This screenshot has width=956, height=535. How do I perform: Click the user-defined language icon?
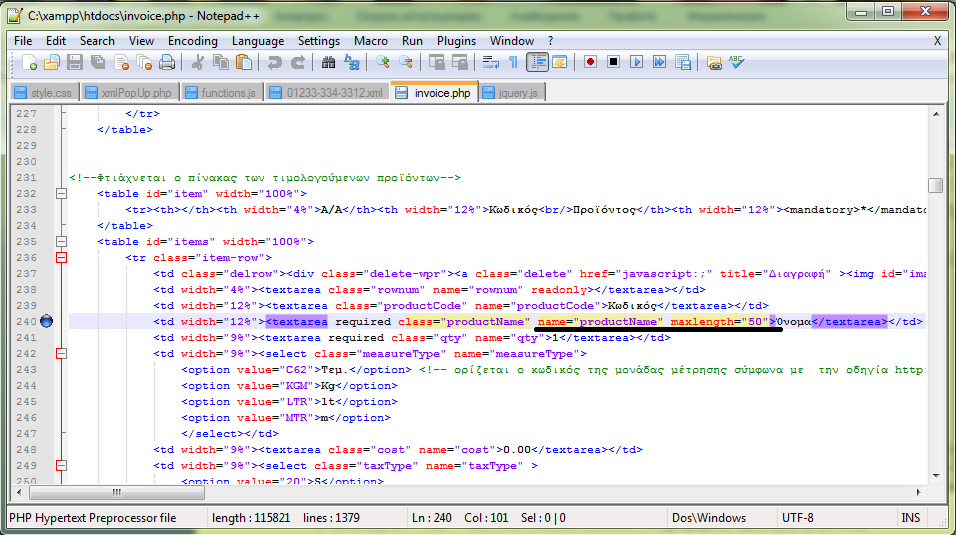pos(559,62)
